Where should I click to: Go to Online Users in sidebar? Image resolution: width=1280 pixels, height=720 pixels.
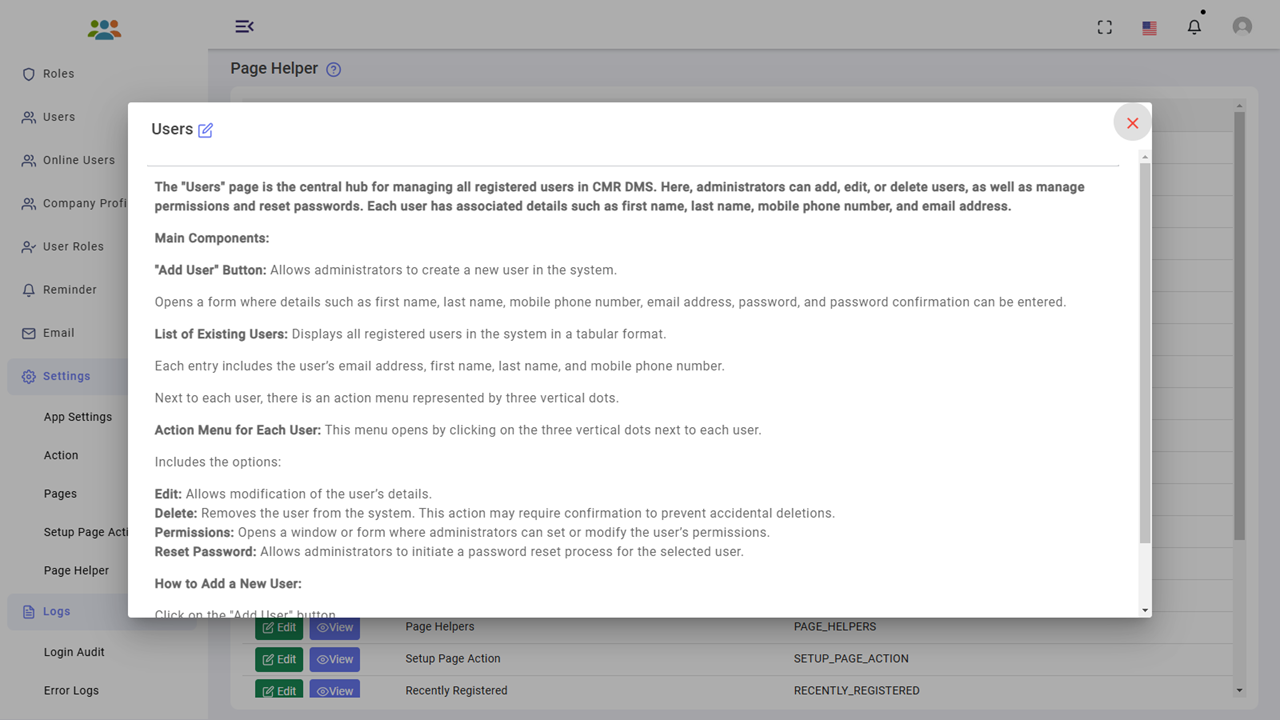coord(78,160)
